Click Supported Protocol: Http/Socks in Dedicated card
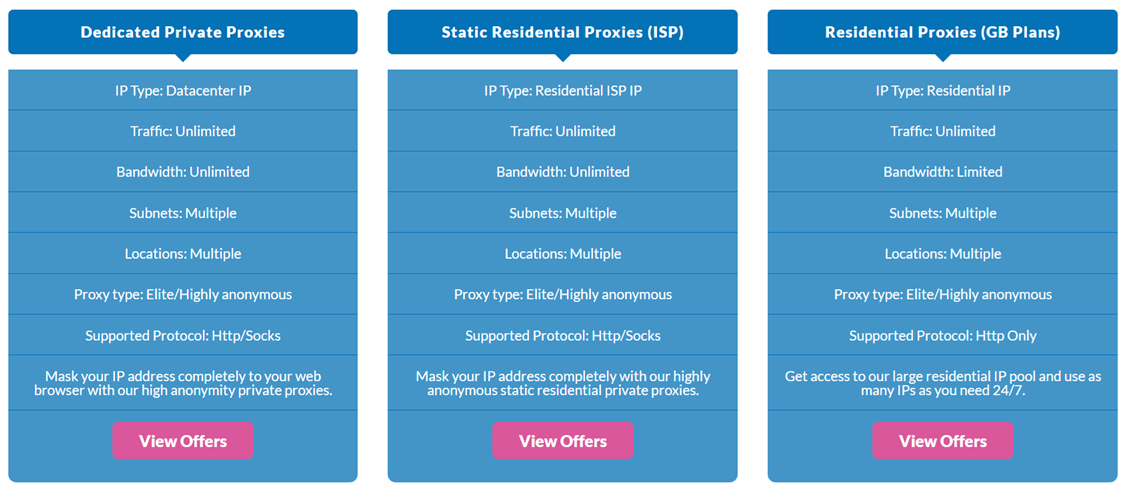 click(x=183, y=336)
